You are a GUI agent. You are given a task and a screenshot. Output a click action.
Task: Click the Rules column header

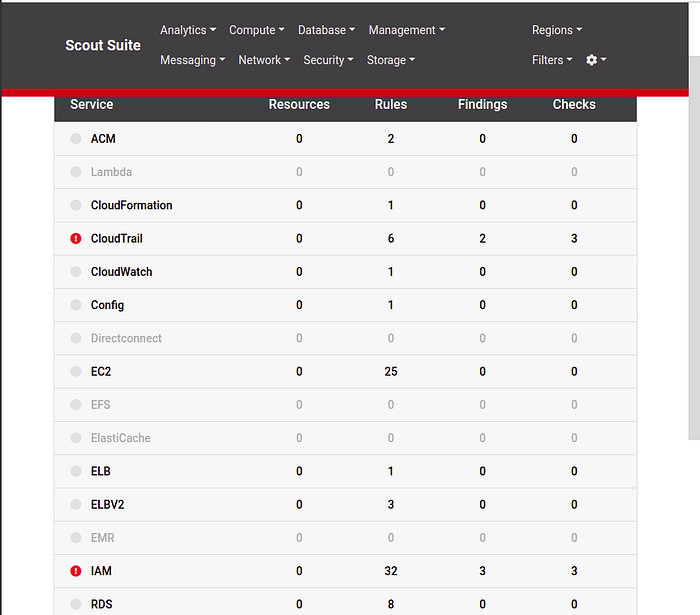[x=391, y=104]
